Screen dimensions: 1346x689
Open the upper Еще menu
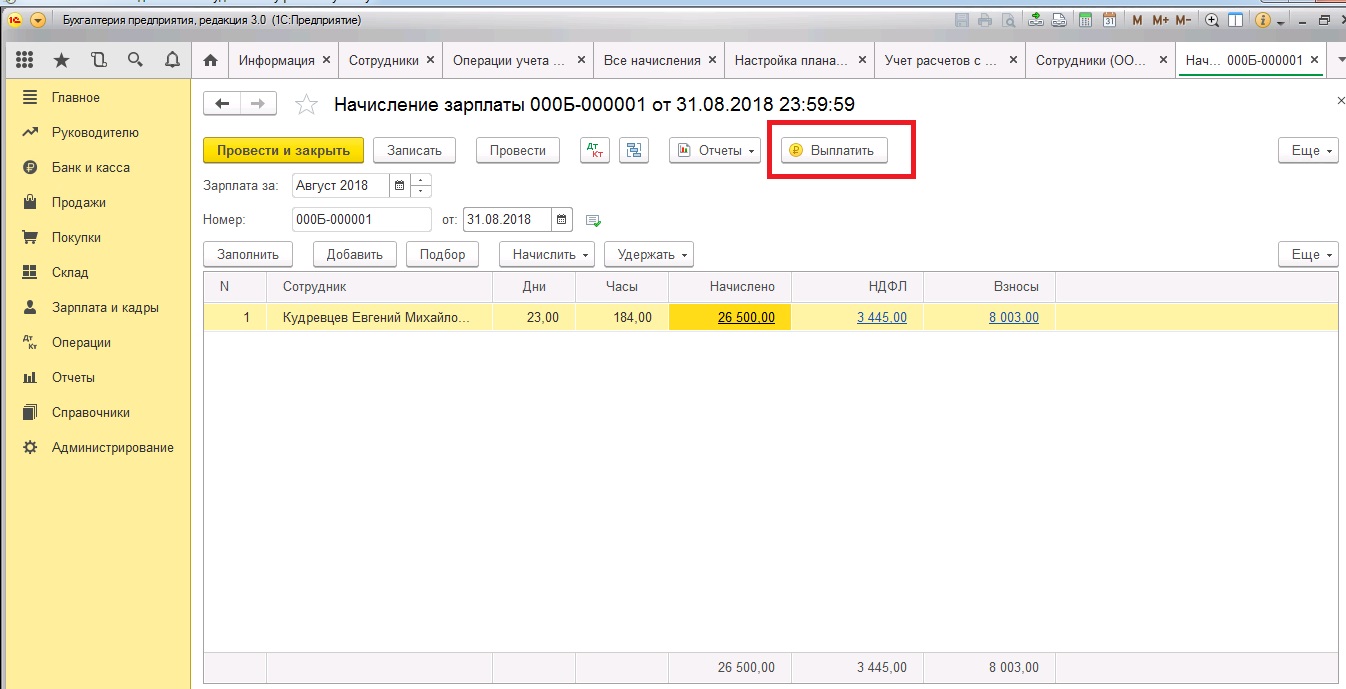1307,151
